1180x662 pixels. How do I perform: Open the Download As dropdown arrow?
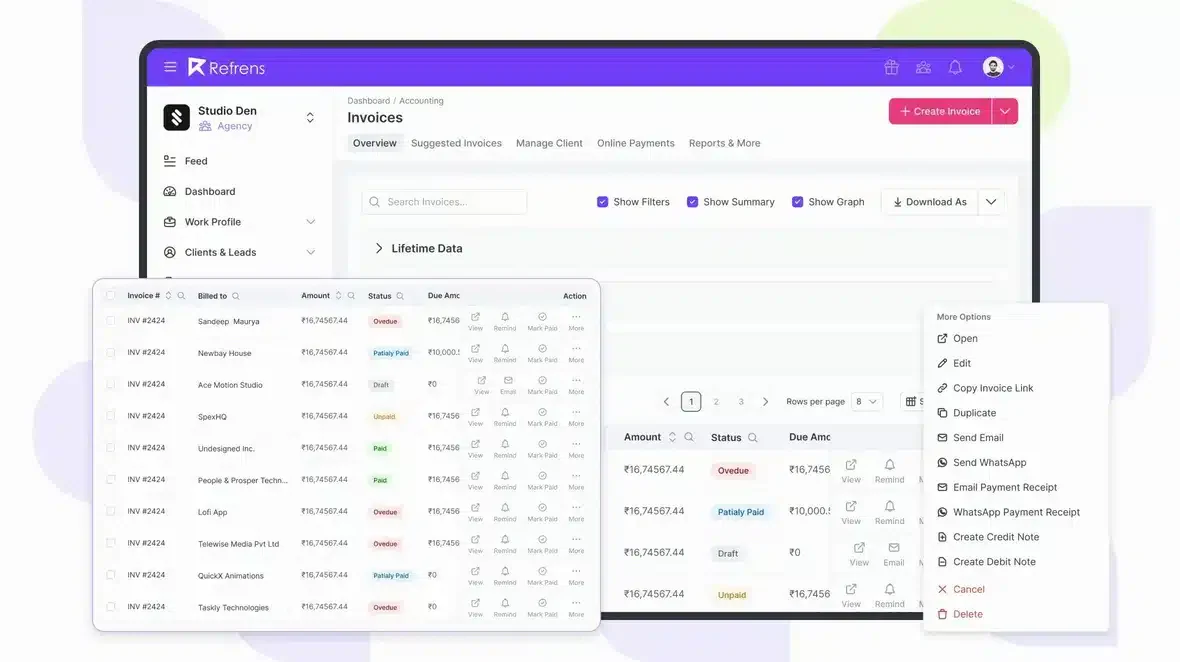point(991,202)
